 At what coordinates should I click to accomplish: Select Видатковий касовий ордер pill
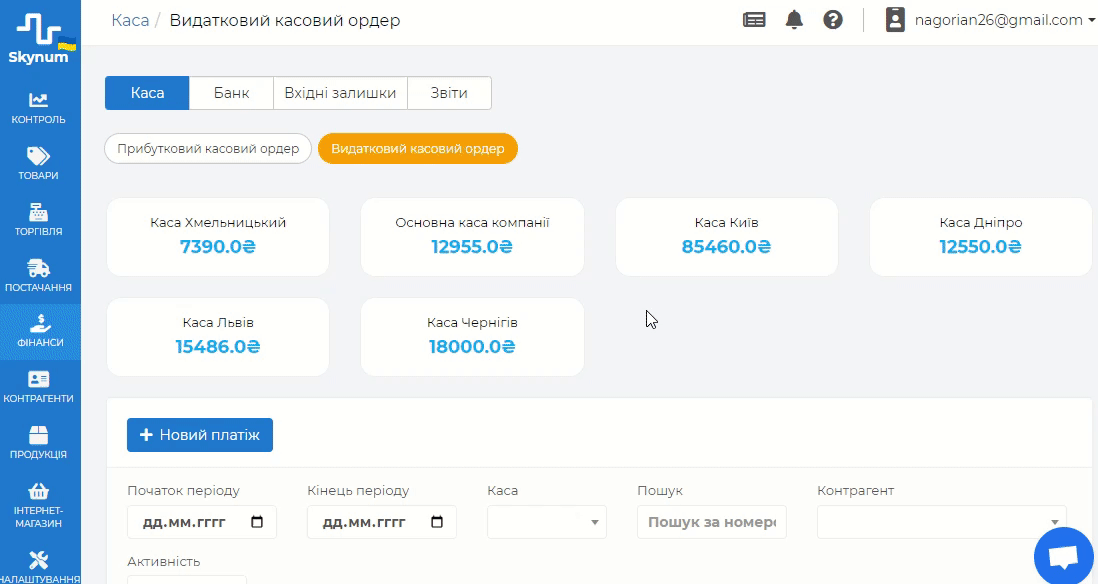[x=417, y=149]
